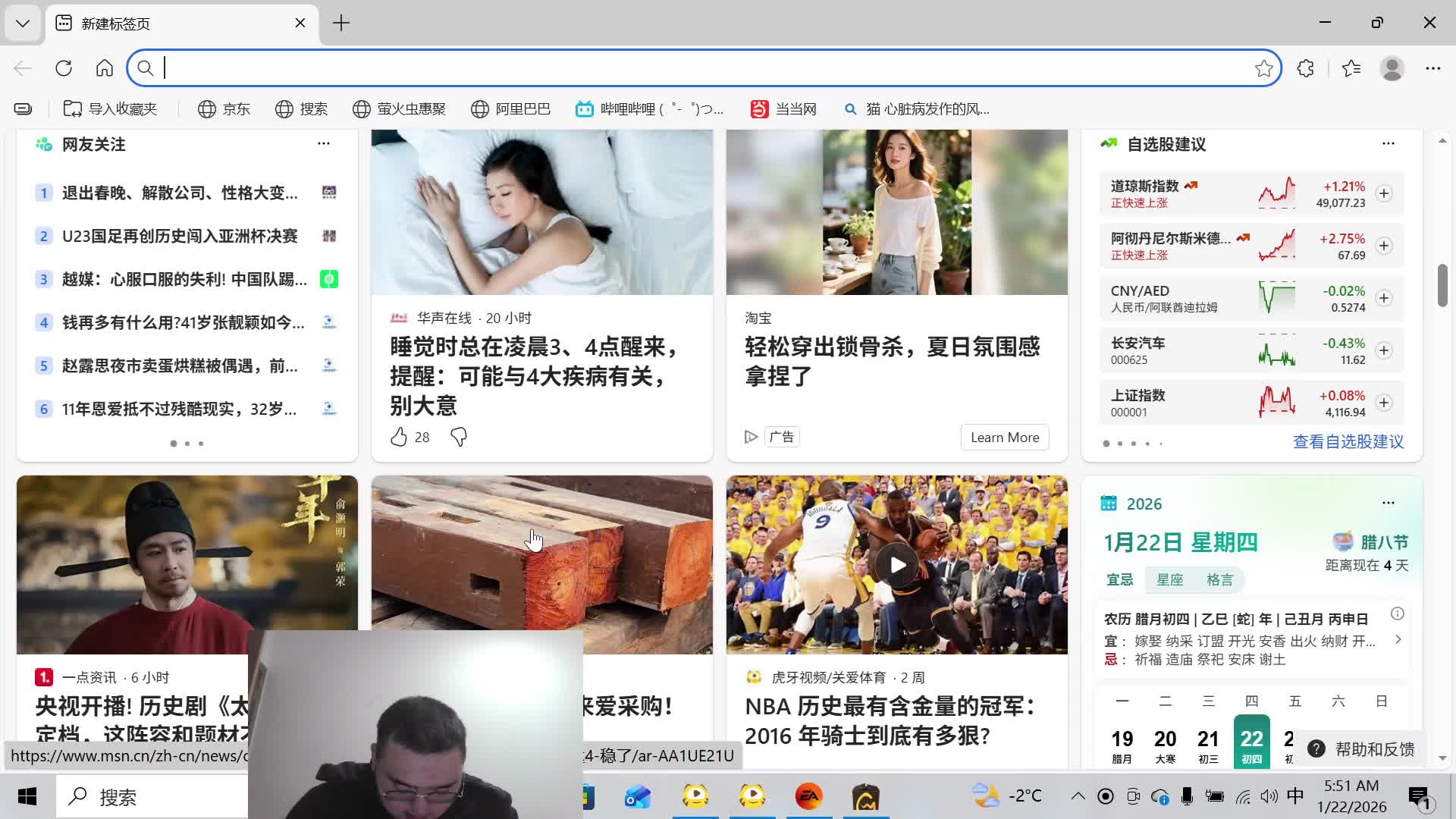The image size is (1456, 819).
Task: Switch to 星座 tab in calendar
Action: pos(1169,580)
